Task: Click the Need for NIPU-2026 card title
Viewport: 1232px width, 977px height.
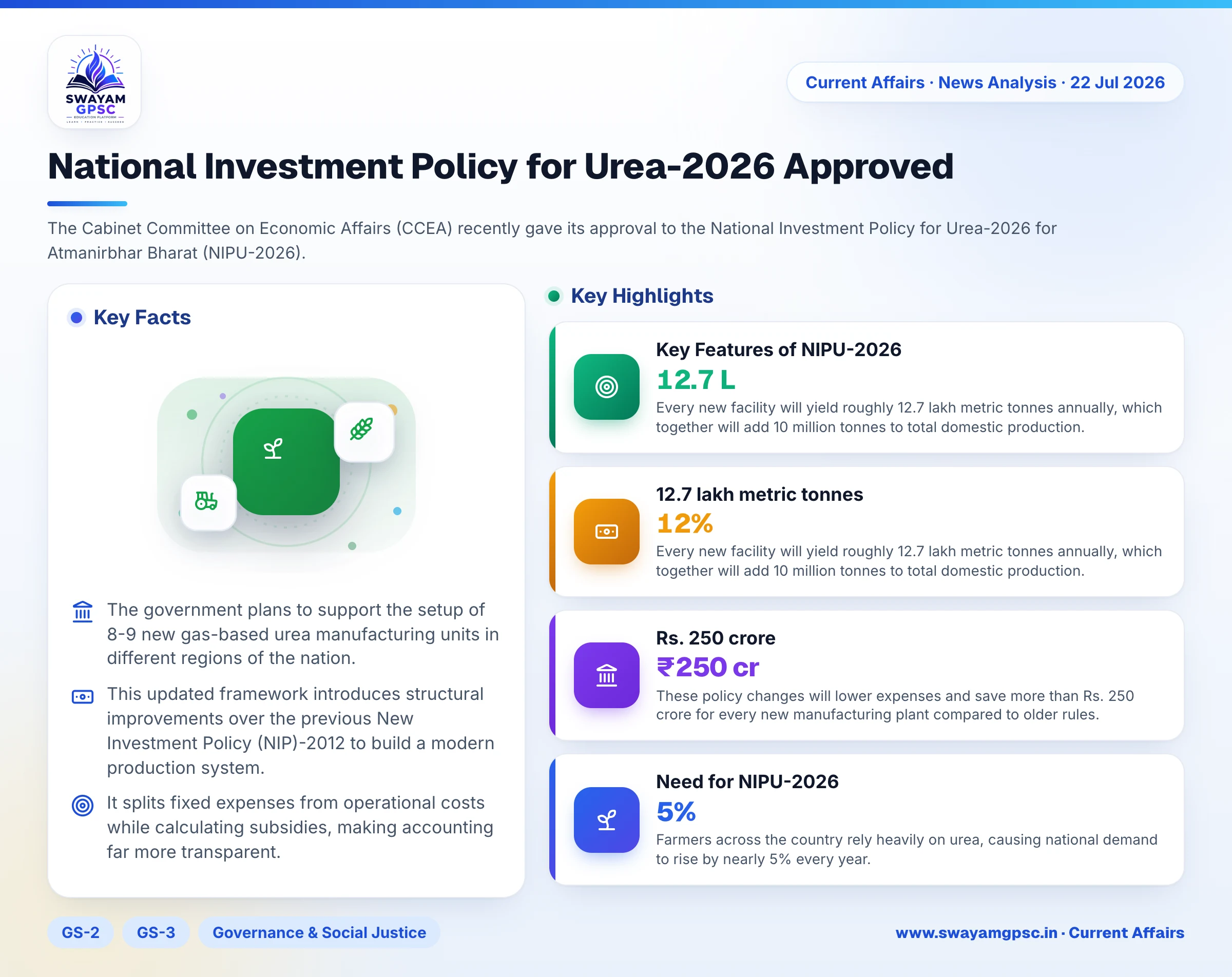Action: 747,781
